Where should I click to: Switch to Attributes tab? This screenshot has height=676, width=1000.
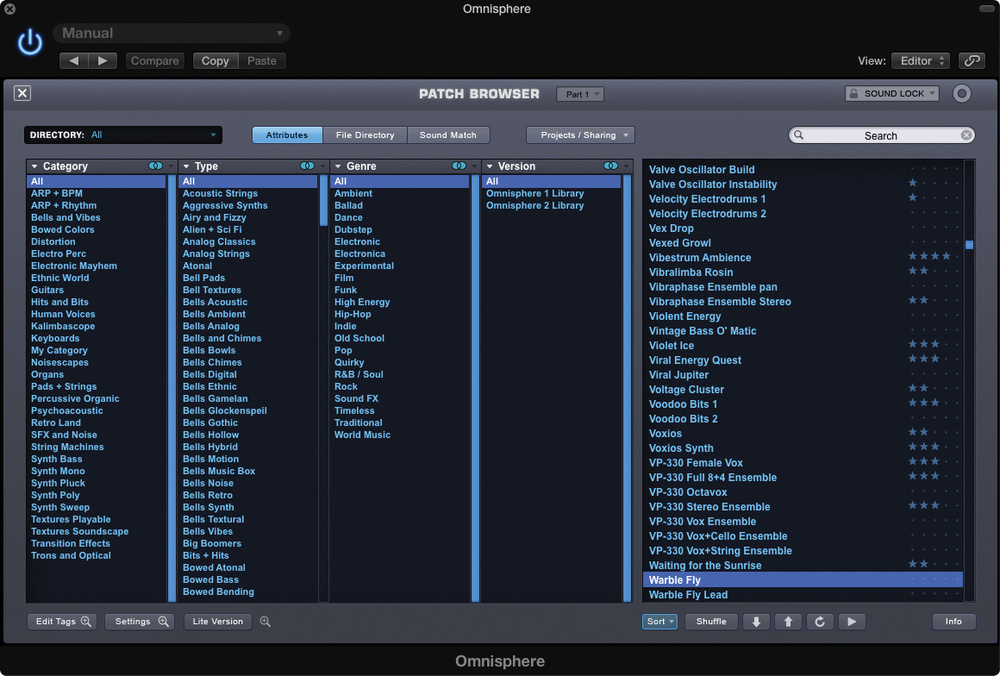(287, 135)
